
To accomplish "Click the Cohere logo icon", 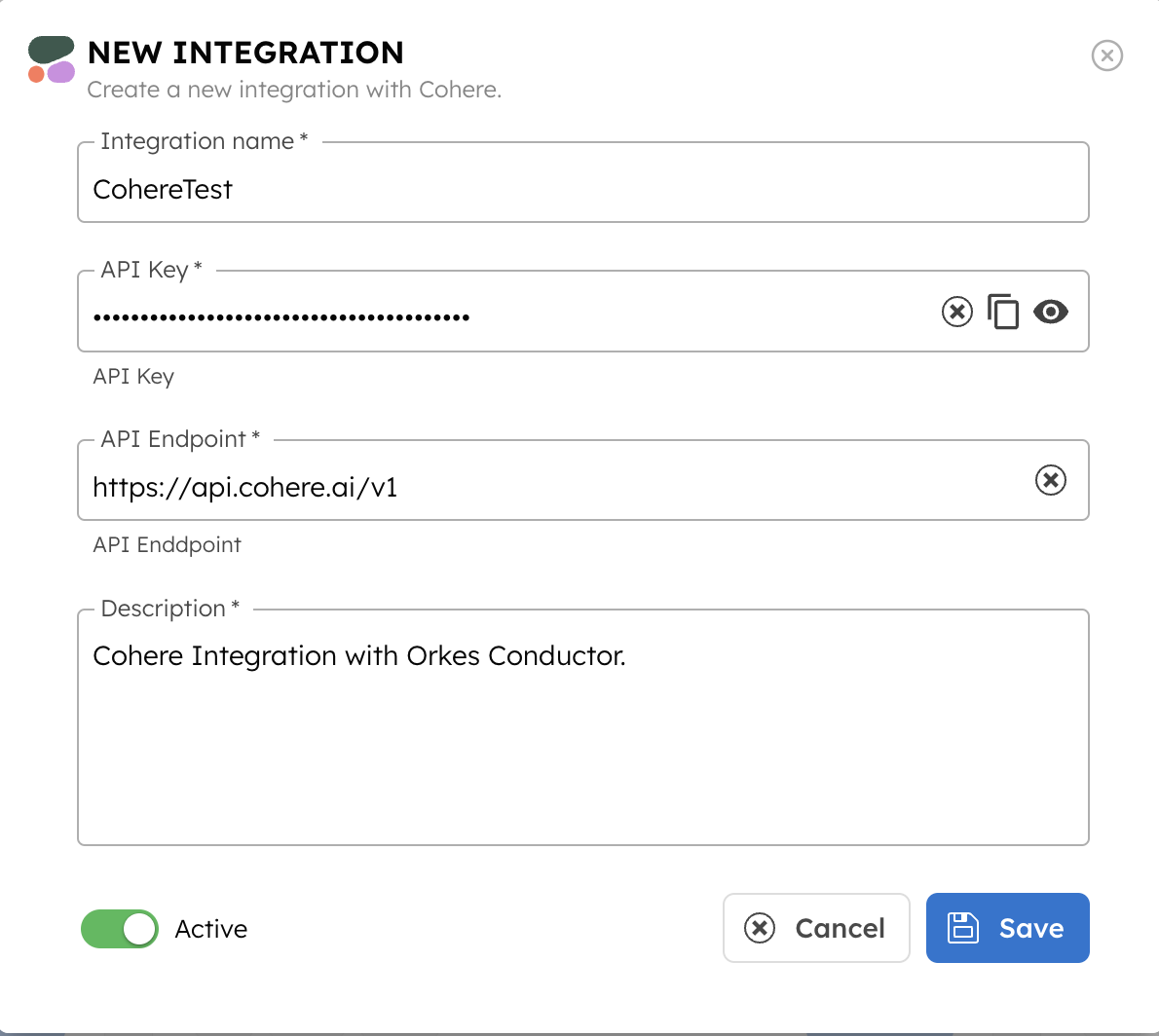I will [x=52, y=59].
